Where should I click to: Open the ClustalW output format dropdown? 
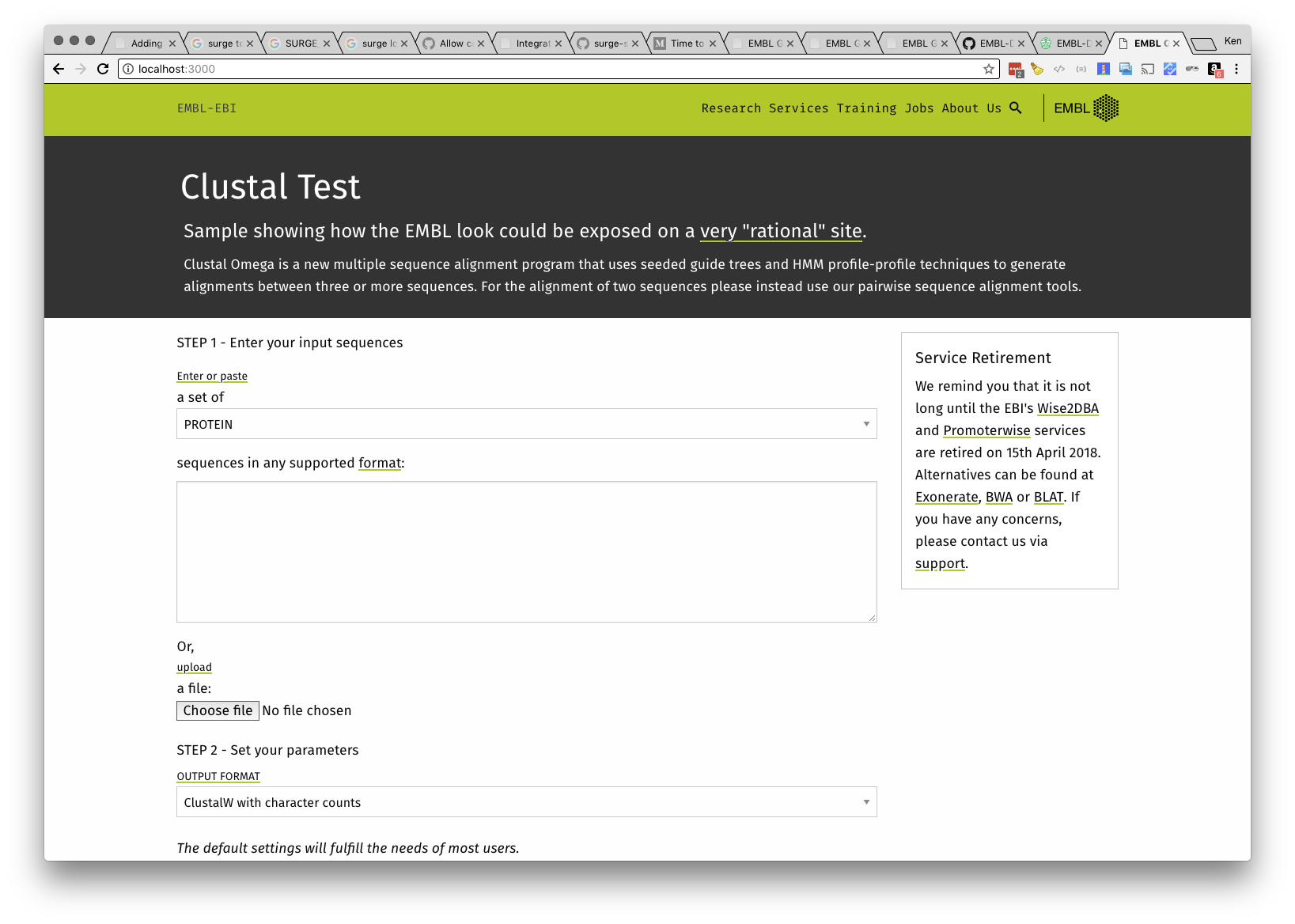point(527,802)
